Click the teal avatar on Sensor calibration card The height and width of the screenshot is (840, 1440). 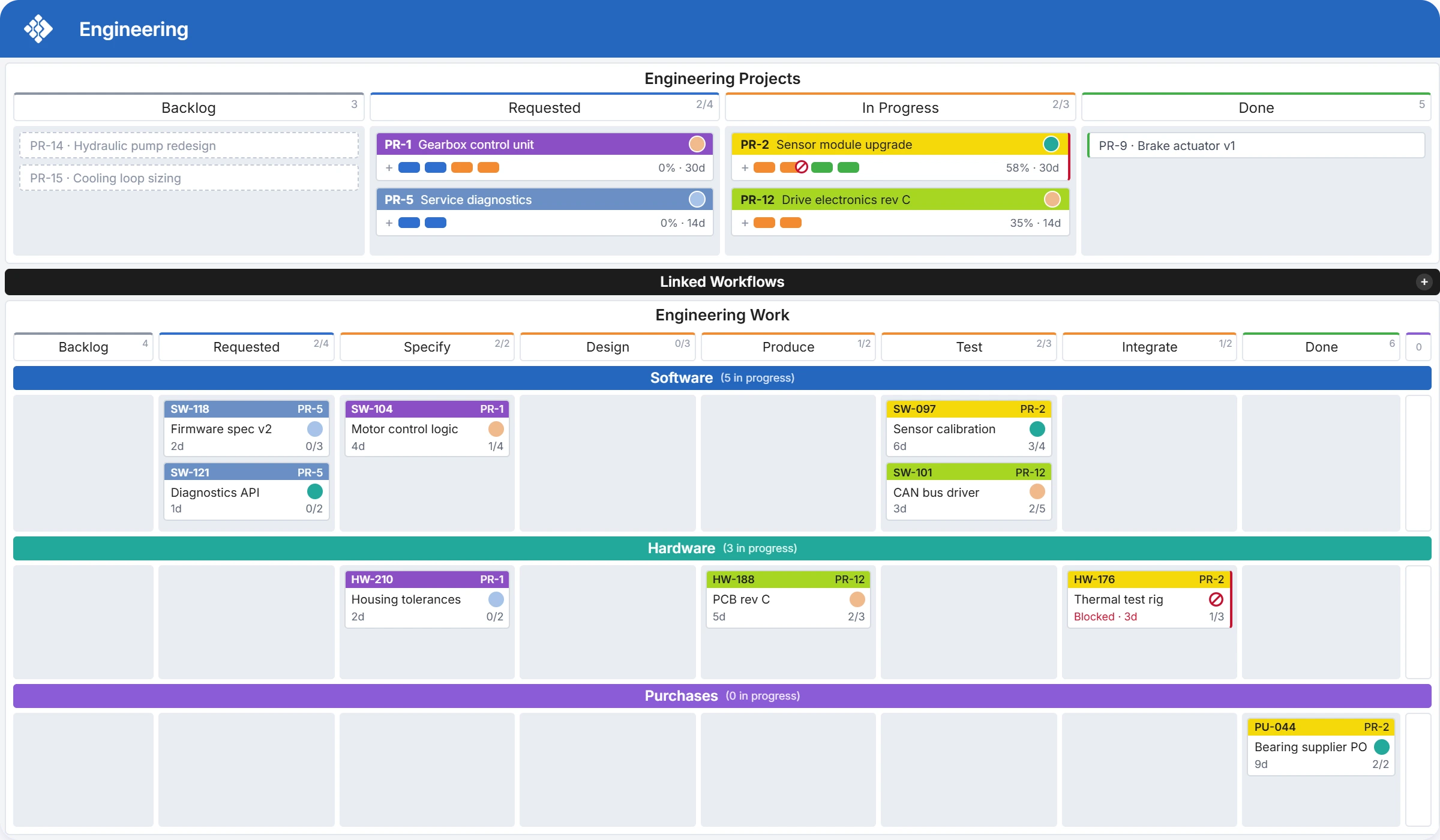point(1037,429)
